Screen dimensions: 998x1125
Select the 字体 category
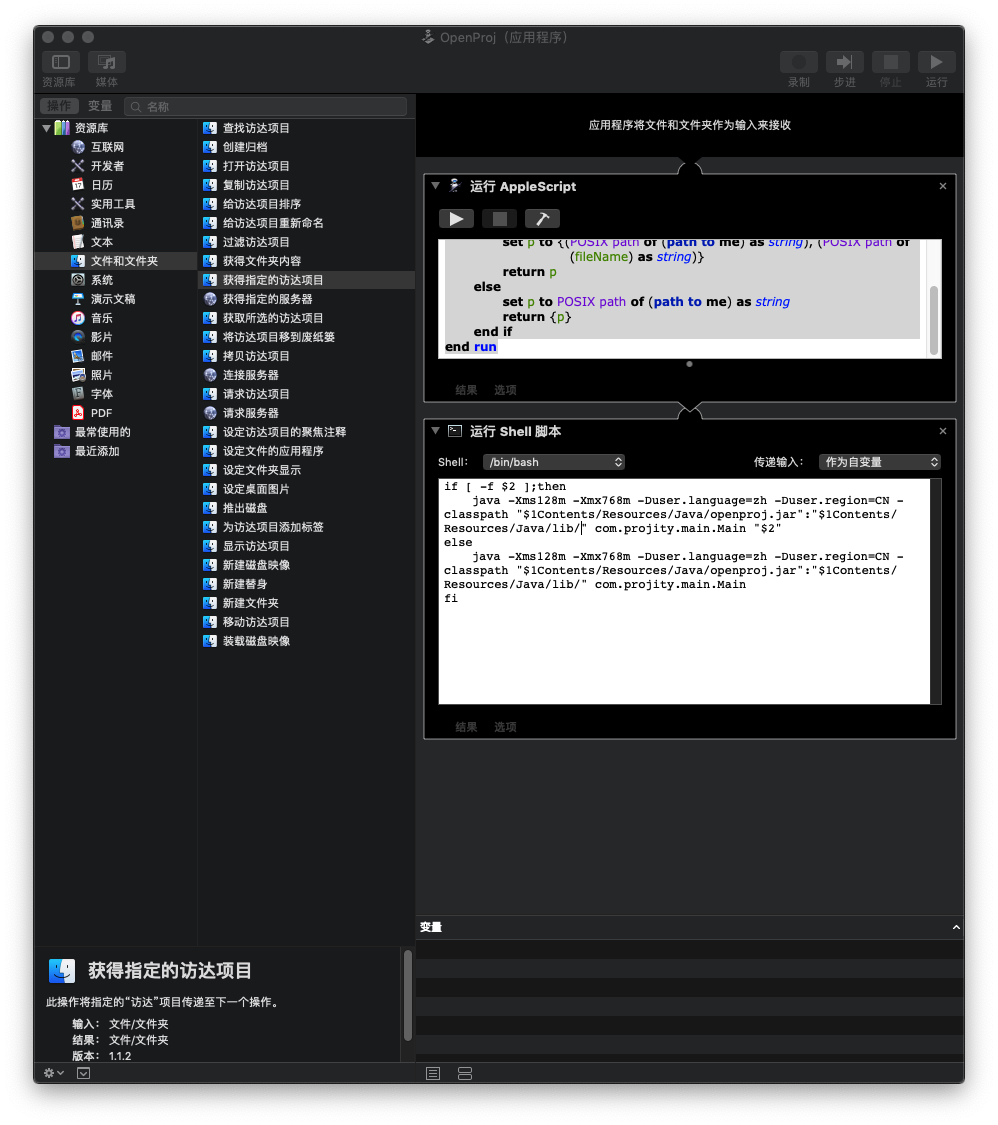pos(102,394)
